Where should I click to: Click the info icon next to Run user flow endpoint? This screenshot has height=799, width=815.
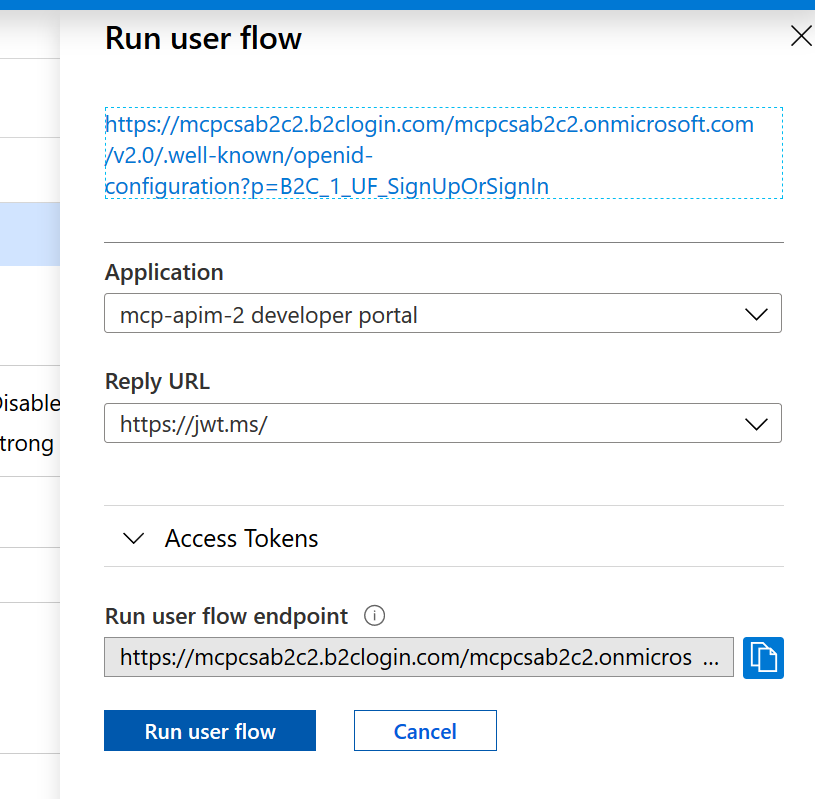pos(374,615)
